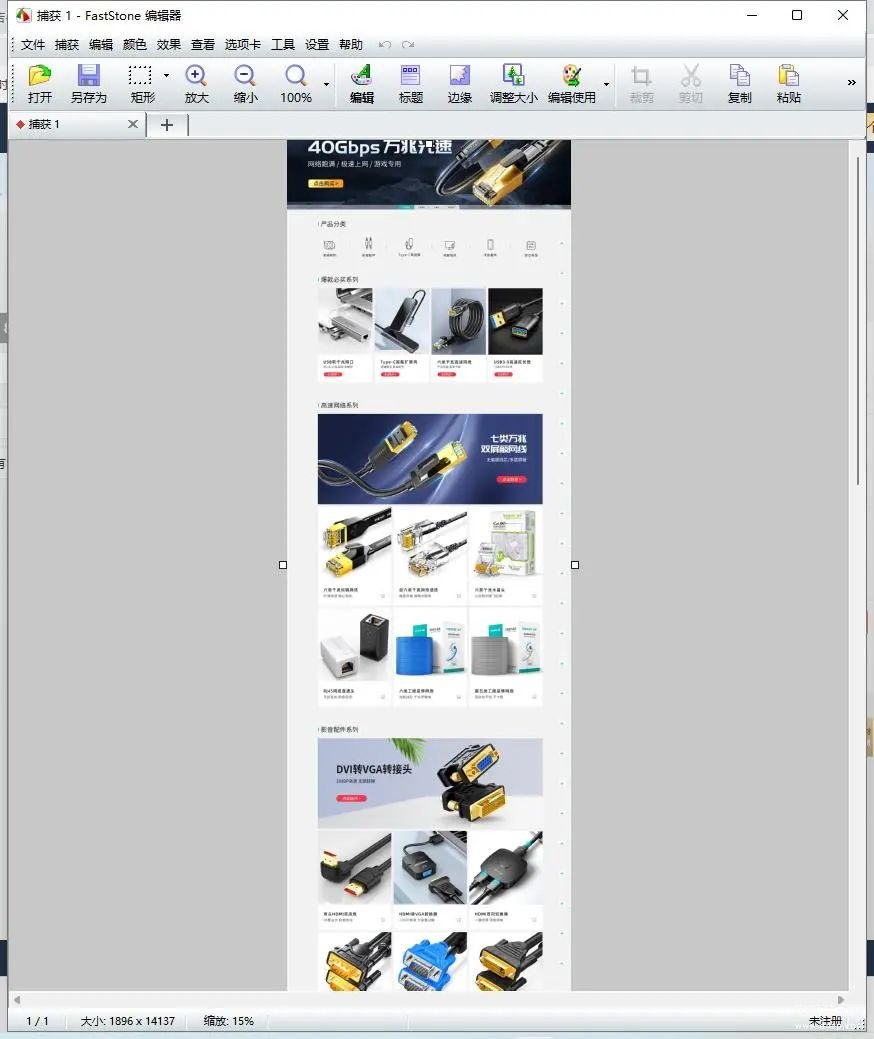The image size is (874, 1039).
Task: Minimize the FastStone editor window
Action: (751, 15)
